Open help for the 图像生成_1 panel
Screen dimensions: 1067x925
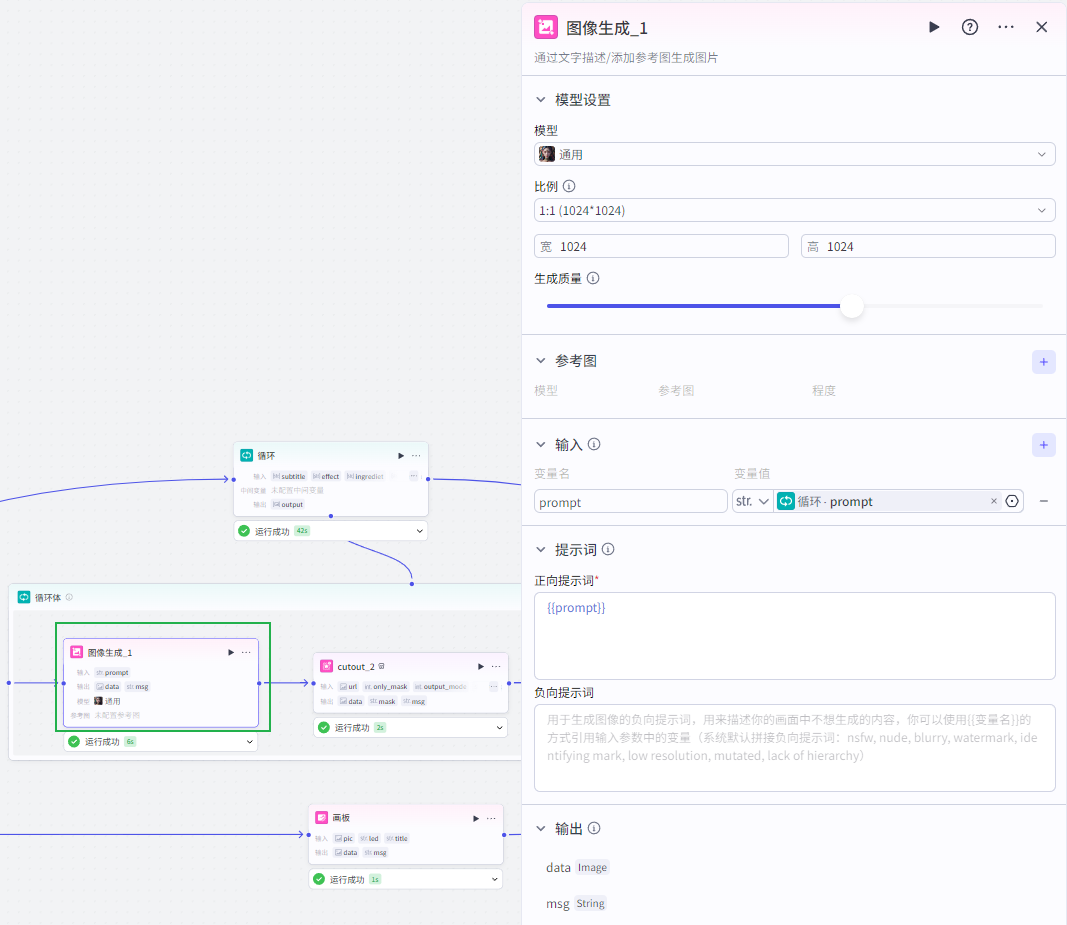pyautogui.click(x=970, y=27)
